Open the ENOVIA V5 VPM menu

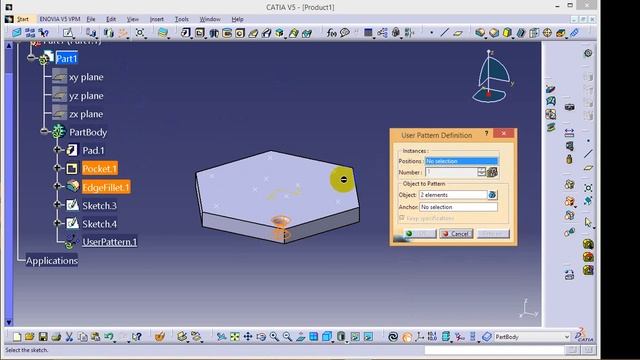point(60,19)
